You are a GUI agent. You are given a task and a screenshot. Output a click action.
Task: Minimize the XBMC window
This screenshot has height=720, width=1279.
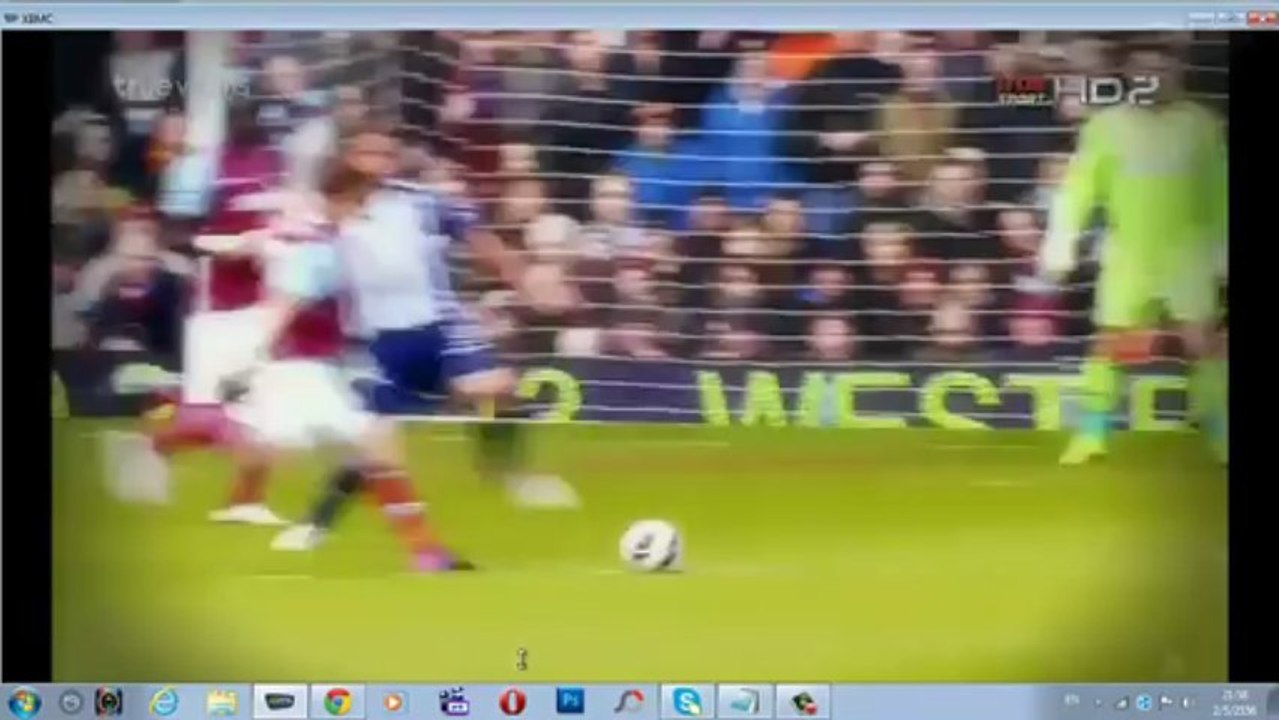point(1201,17)
